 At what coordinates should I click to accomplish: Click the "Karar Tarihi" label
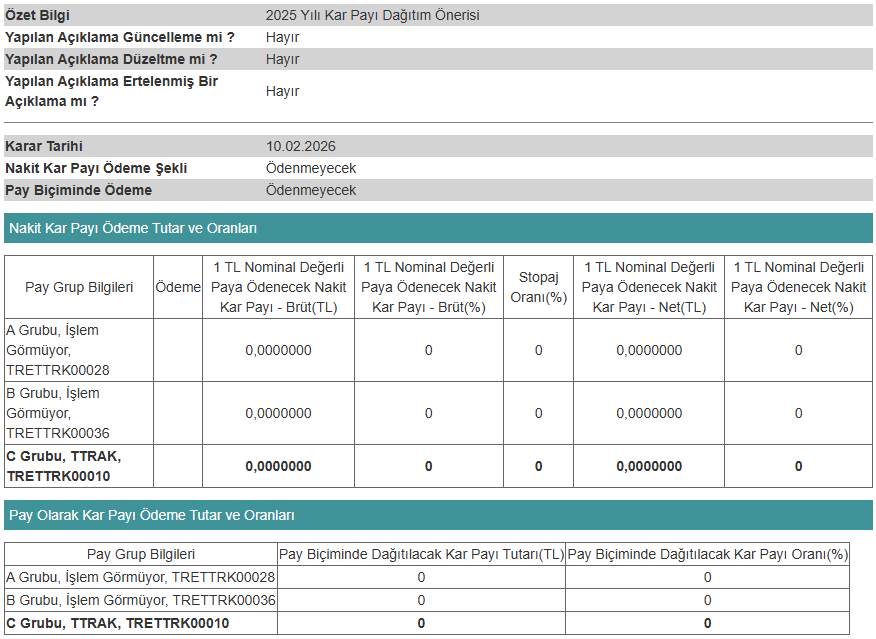44,146
